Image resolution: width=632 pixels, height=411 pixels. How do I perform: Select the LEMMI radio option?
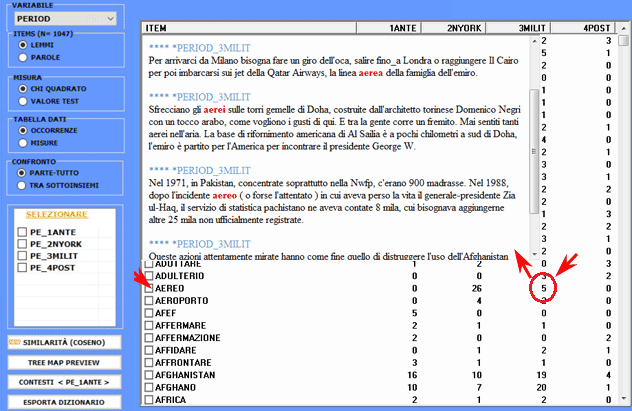(x=23, y=45)
